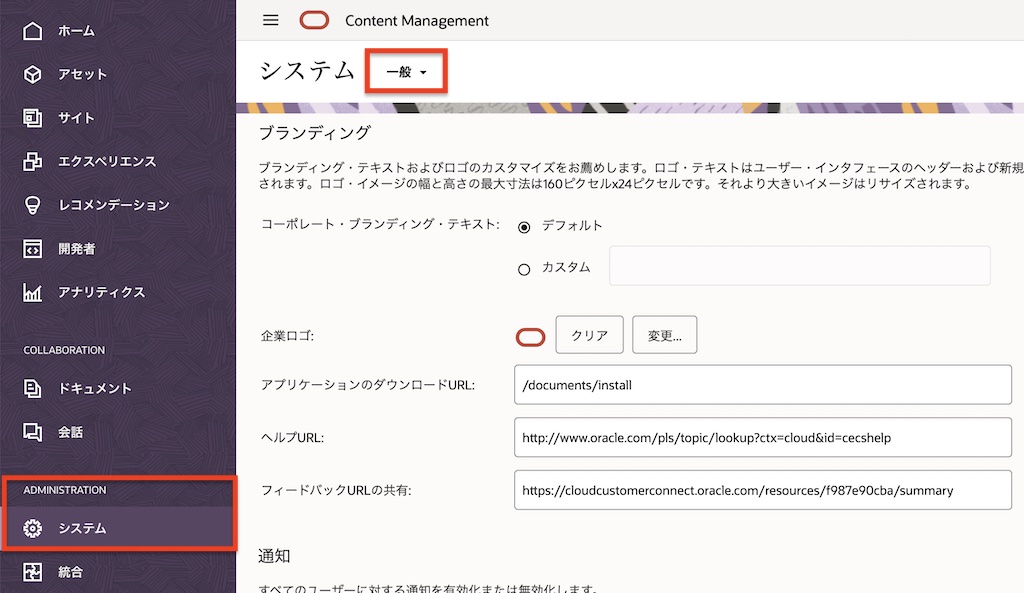
Task: Click the Content Management header title
Action: [416, 20]
